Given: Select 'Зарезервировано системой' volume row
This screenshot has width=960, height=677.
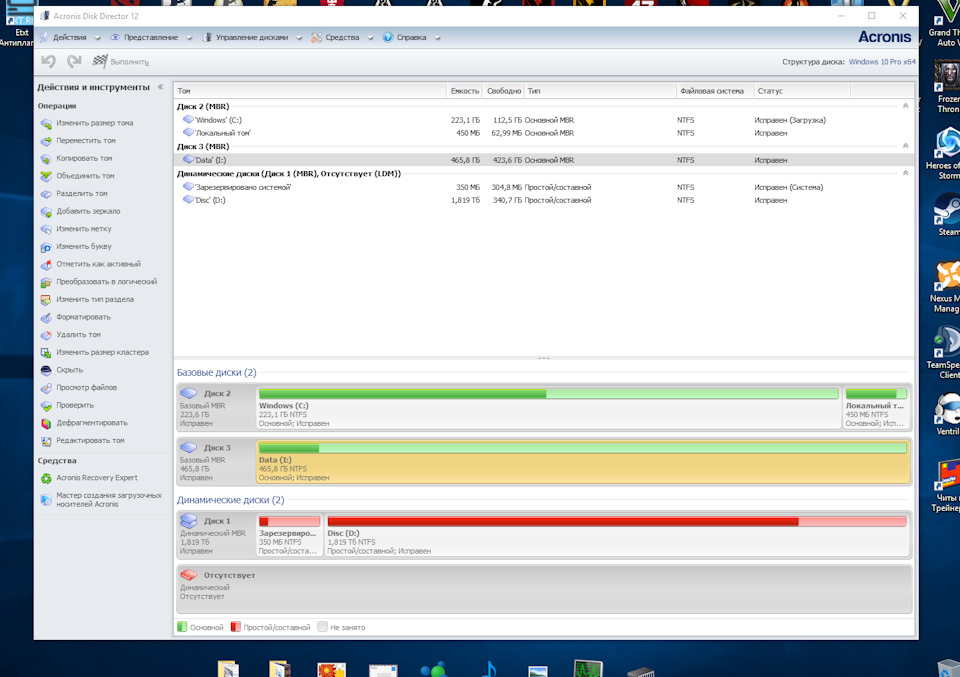Looking at the screenshot, I should click(544, 187).
